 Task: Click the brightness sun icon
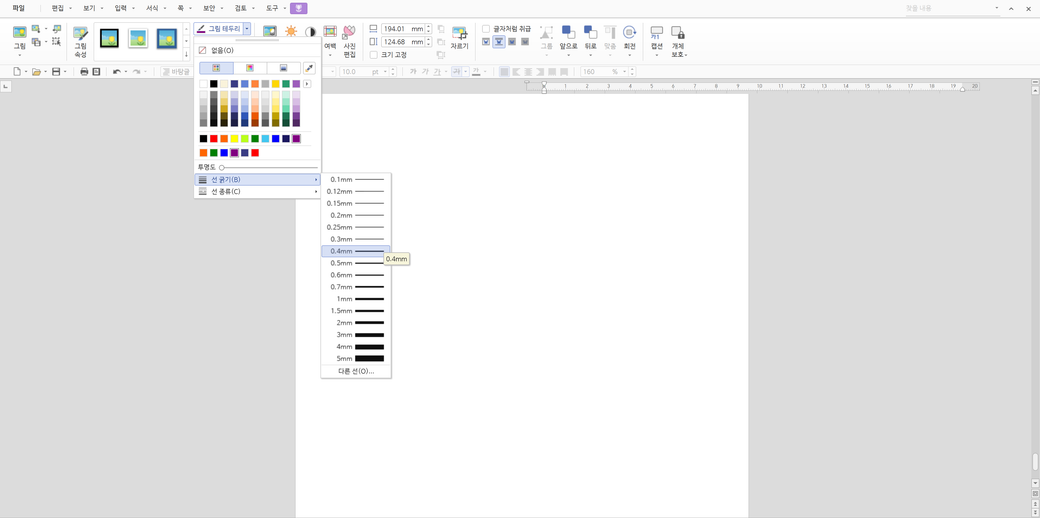coord(291,32)
